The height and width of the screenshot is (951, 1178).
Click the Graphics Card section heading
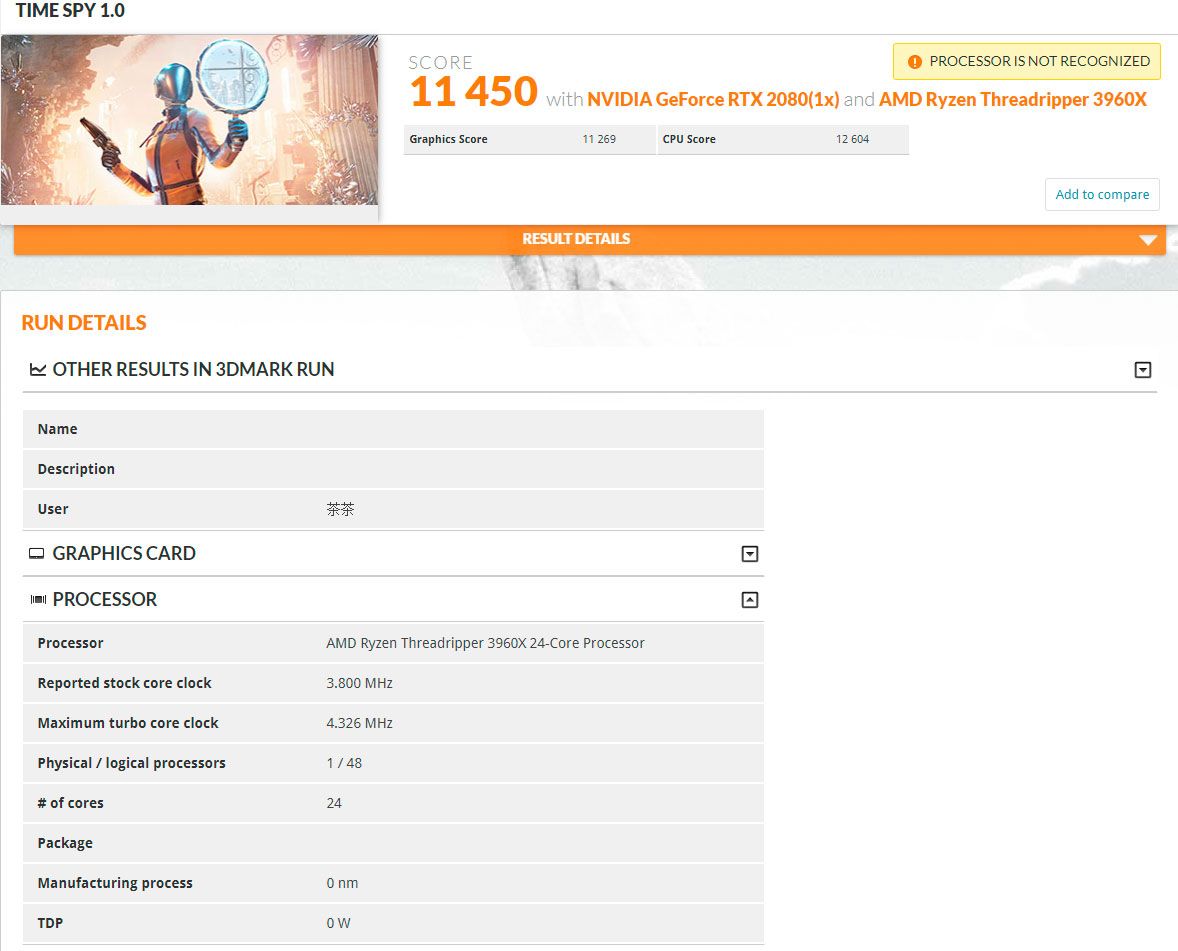(x=124, y=554)
